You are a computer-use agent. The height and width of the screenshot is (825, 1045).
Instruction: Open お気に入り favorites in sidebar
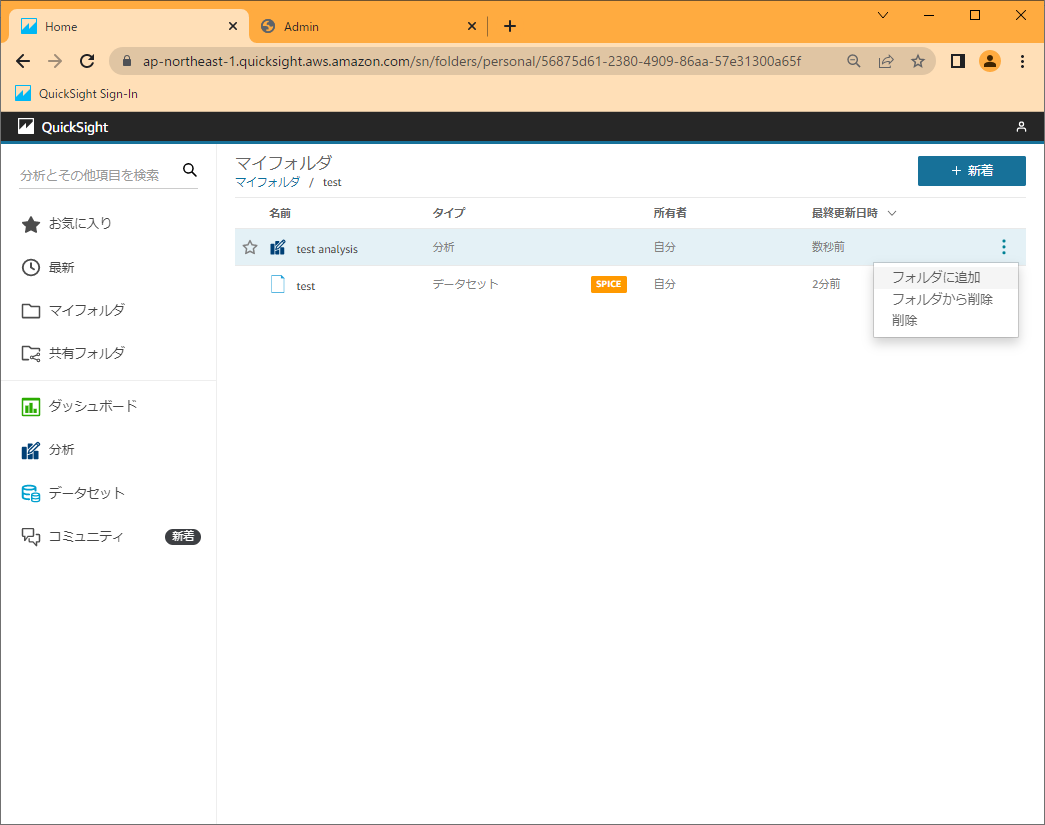click(x=67, y=224)
